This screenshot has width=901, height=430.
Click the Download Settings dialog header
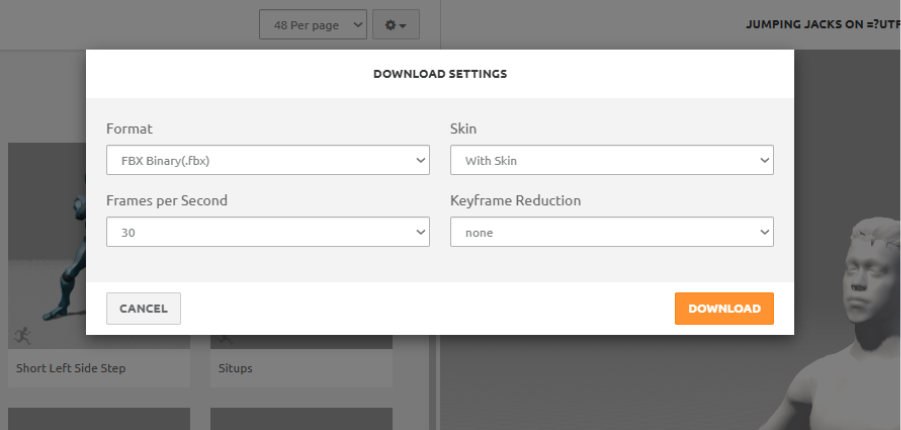[x=440, y=74]
